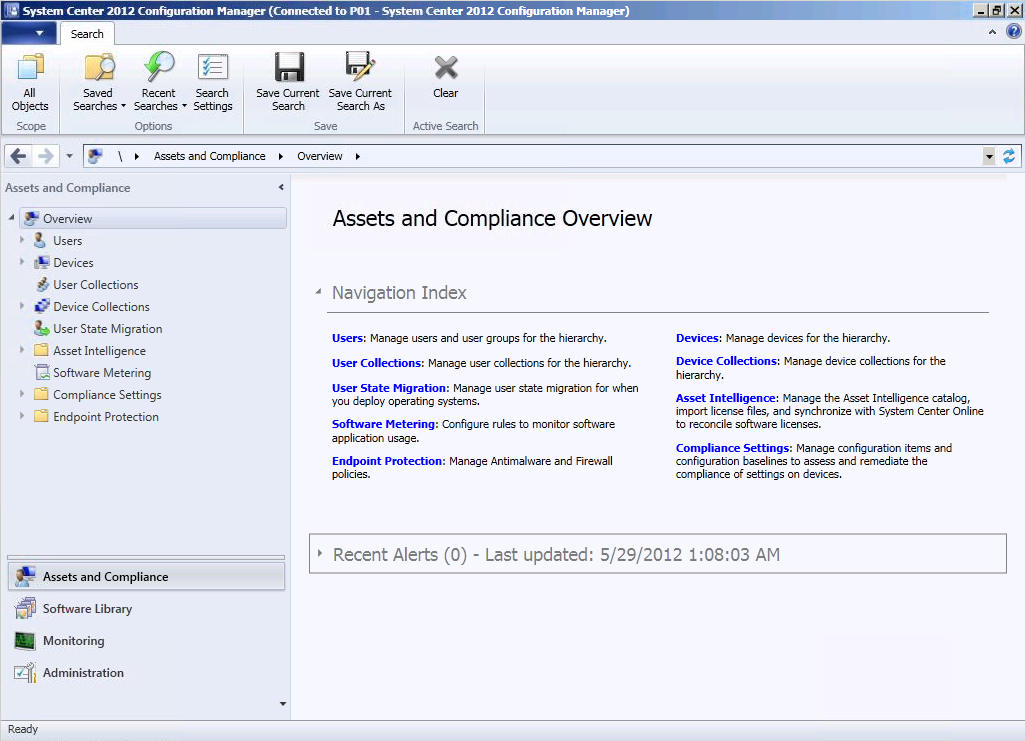
Task: Click the Administration workspace icon
Action: (25, 672)
